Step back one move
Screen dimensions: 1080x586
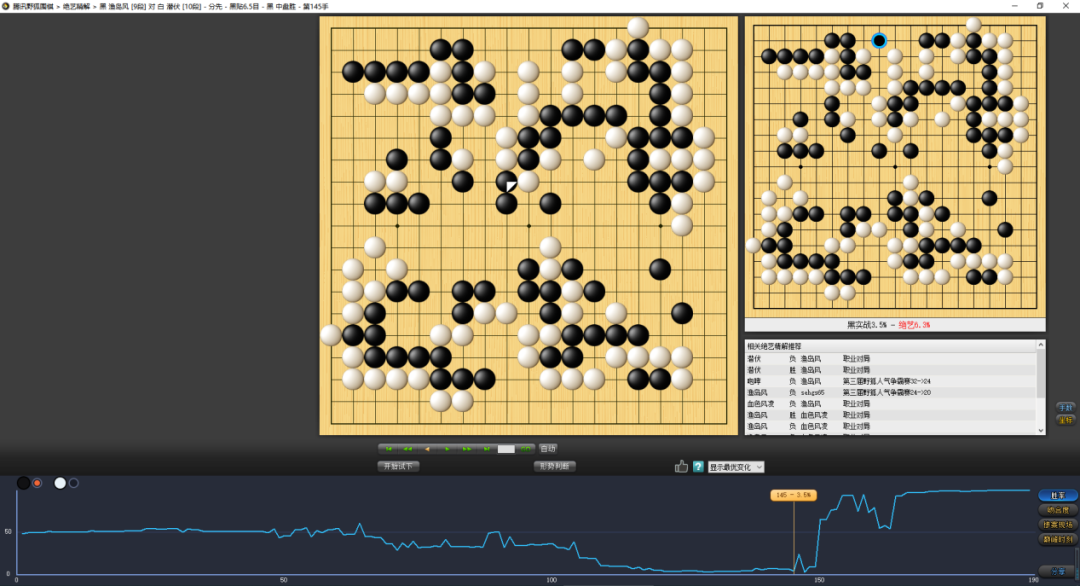(428, 449)
